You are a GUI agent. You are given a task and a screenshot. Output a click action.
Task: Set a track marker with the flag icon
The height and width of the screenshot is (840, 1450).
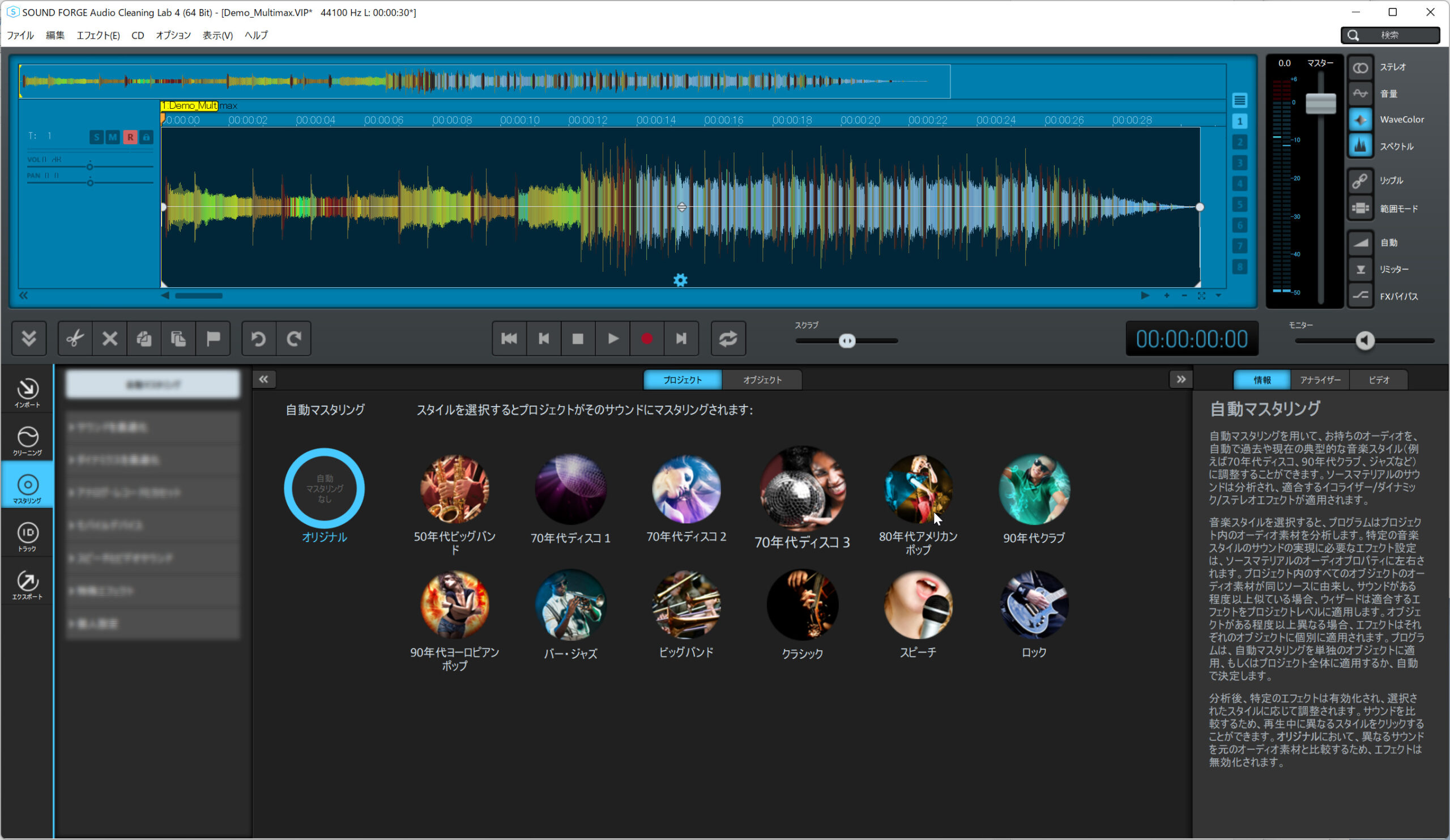tap(214, 338)
